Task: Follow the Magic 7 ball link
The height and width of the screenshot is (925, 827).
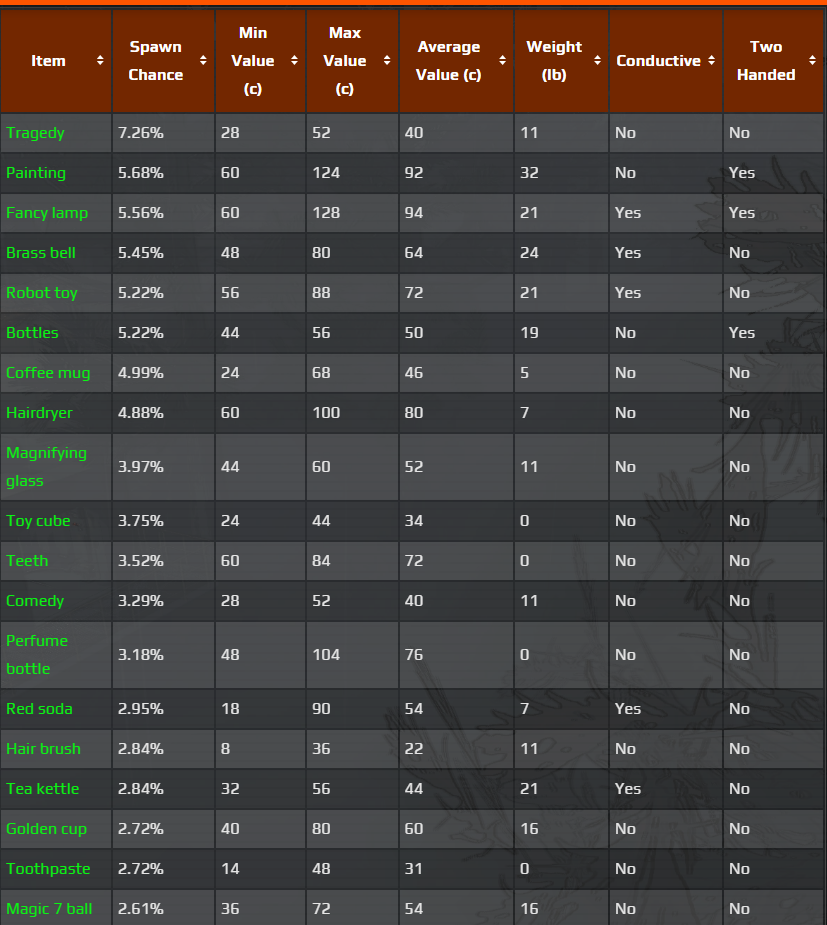Action: pyautogui.click(x=49, y=909)
